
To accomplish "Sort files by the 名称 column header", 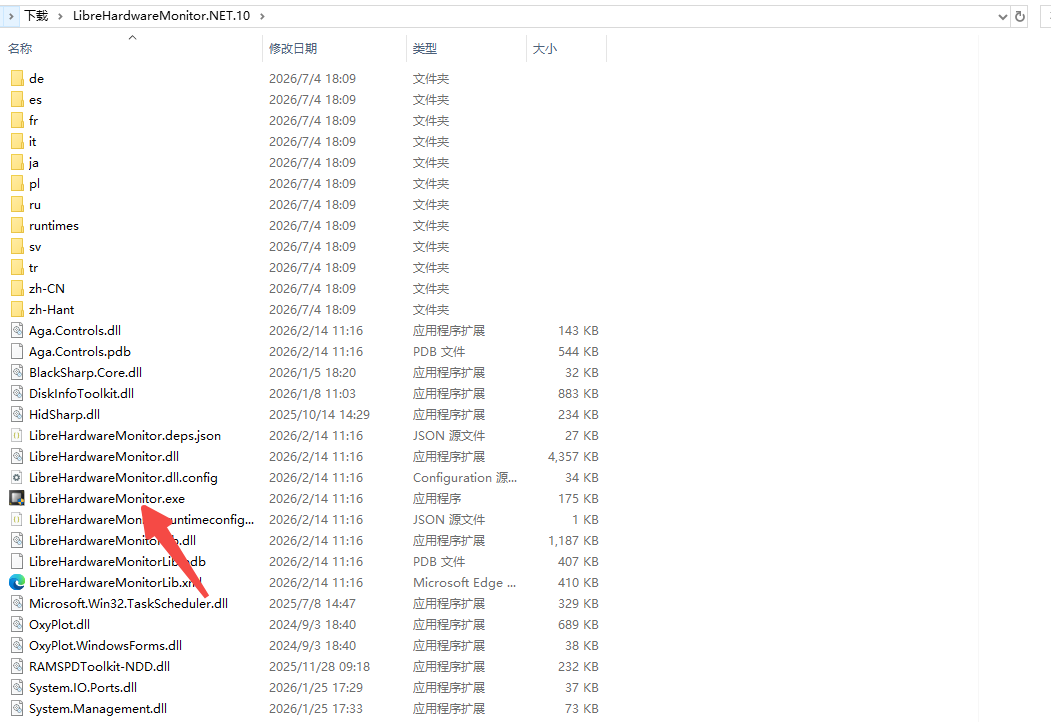I will coord(20,48).
